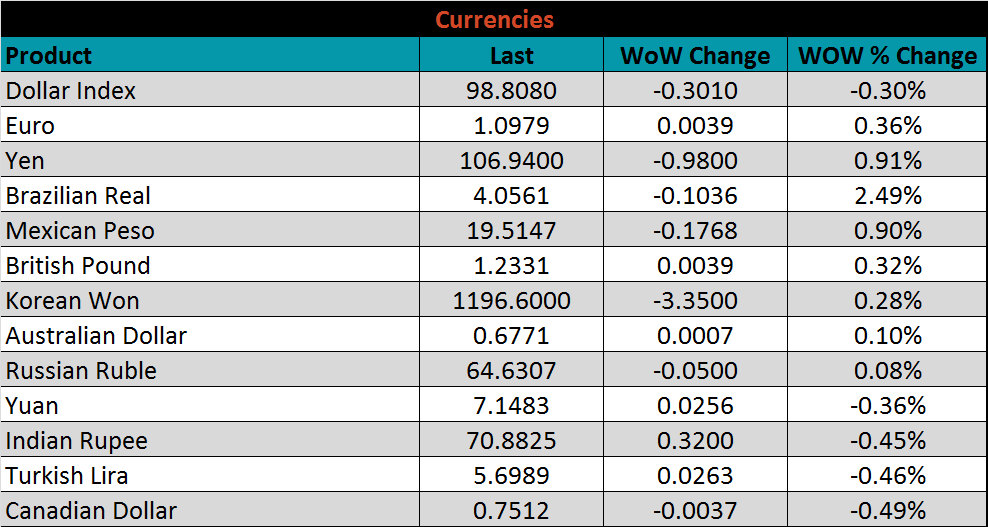Click the Turkish Lira row label

pyautogui.click(x=67, y=476)
